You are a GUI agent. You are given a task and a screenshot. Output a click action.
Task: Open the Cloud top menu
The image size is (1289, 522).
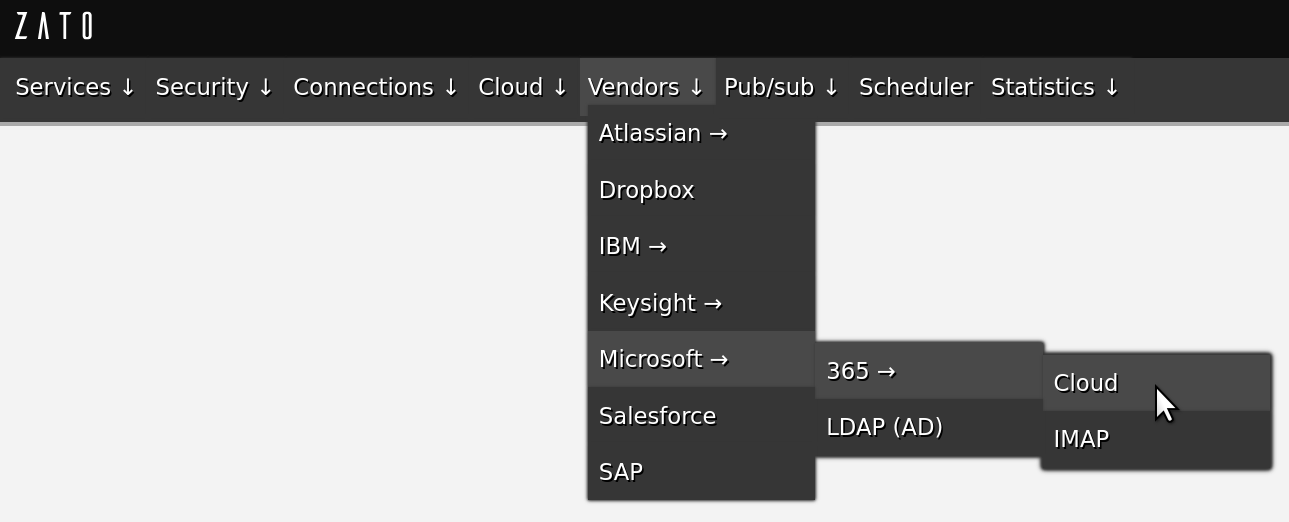[523, 88]
